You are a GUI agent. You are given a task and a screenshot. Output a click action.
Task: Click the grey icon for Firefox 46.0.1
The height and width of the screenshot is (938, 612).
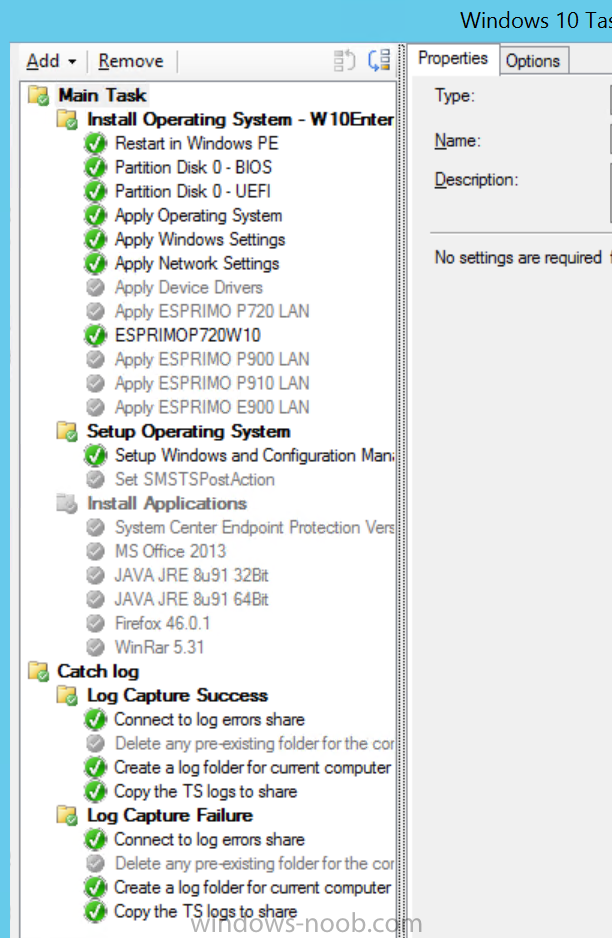96,623
